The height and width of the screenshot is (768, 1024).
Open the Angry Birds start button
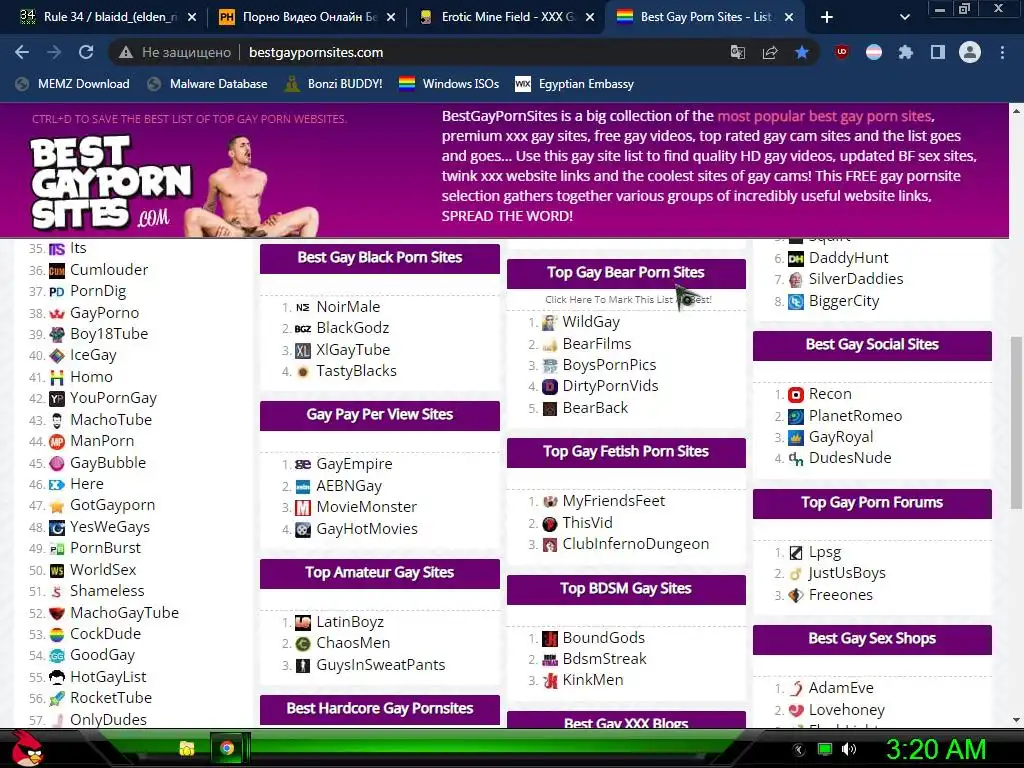27,748
